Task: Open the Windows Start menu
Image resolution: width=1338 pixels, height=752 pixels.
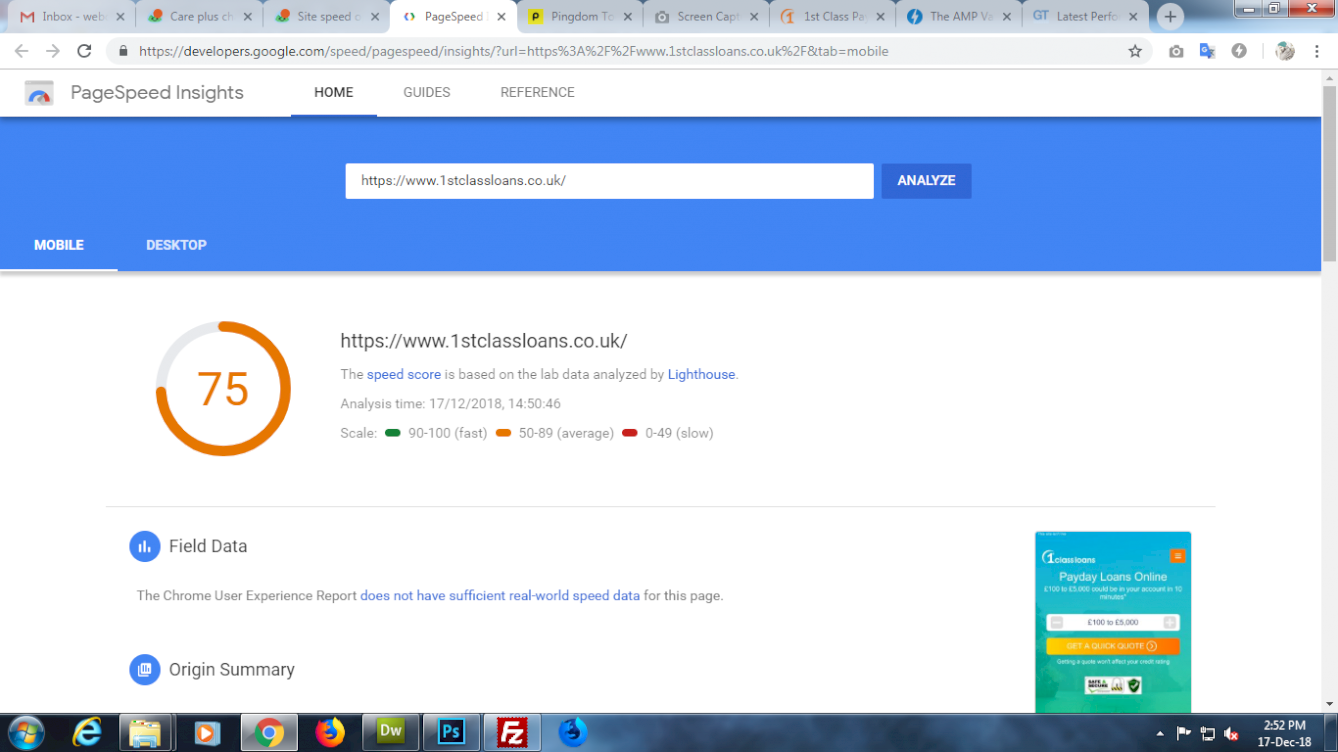Action: (x=26, y=732)
